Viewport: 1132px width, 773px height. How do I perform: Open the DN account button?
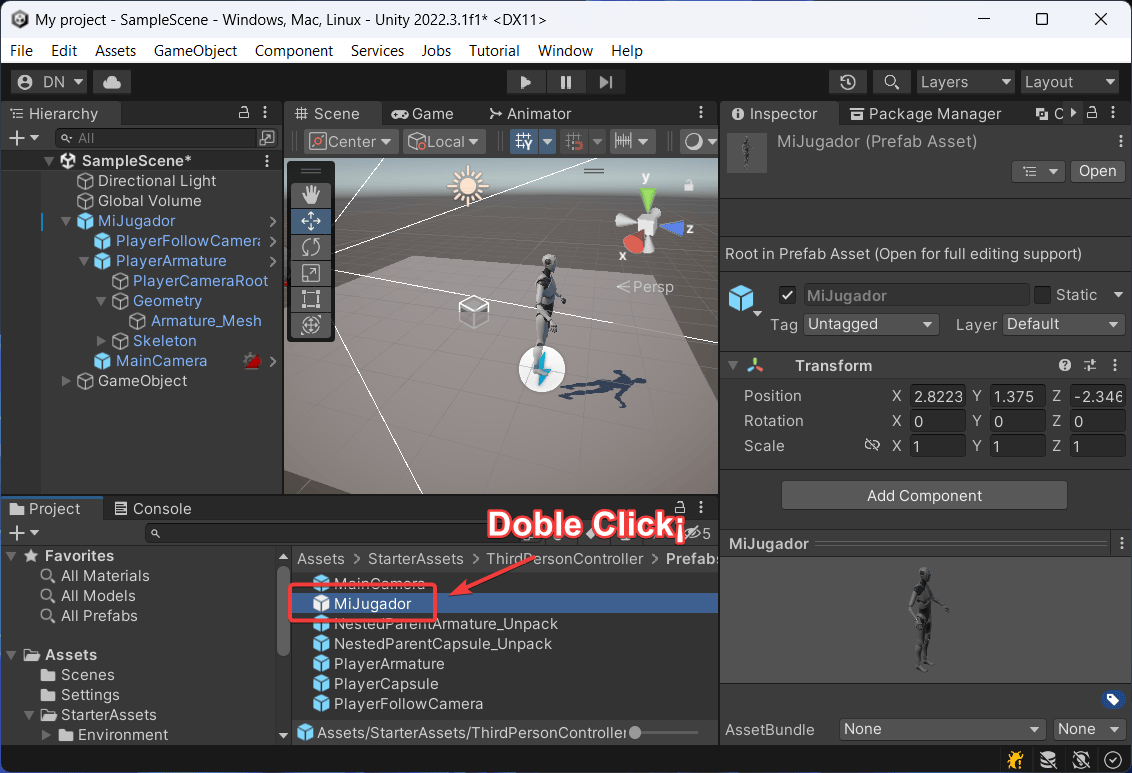[x=49, y=82]
